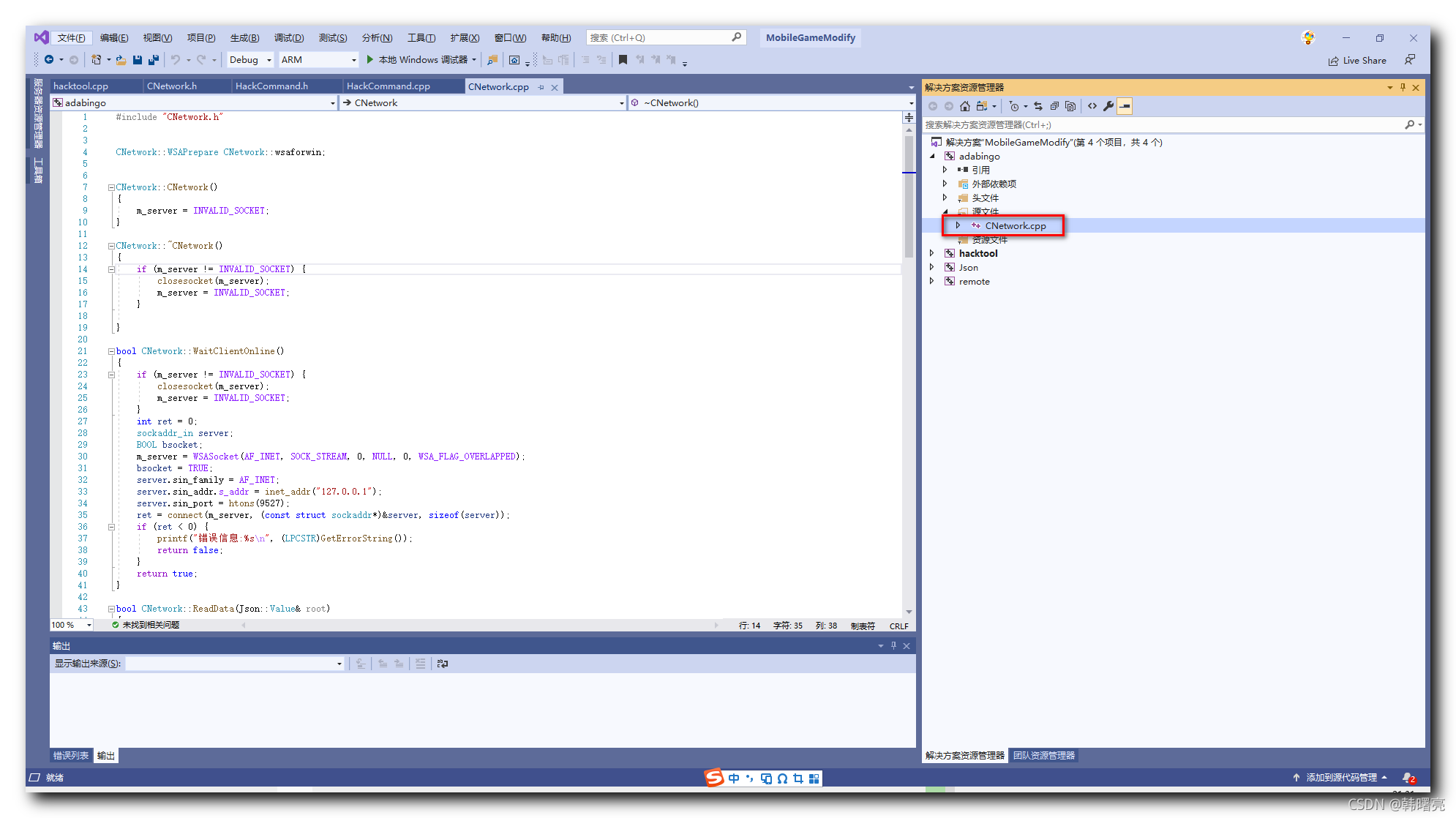Click Home icon in Solution Explorer toolbar

[x=964, y=106]
